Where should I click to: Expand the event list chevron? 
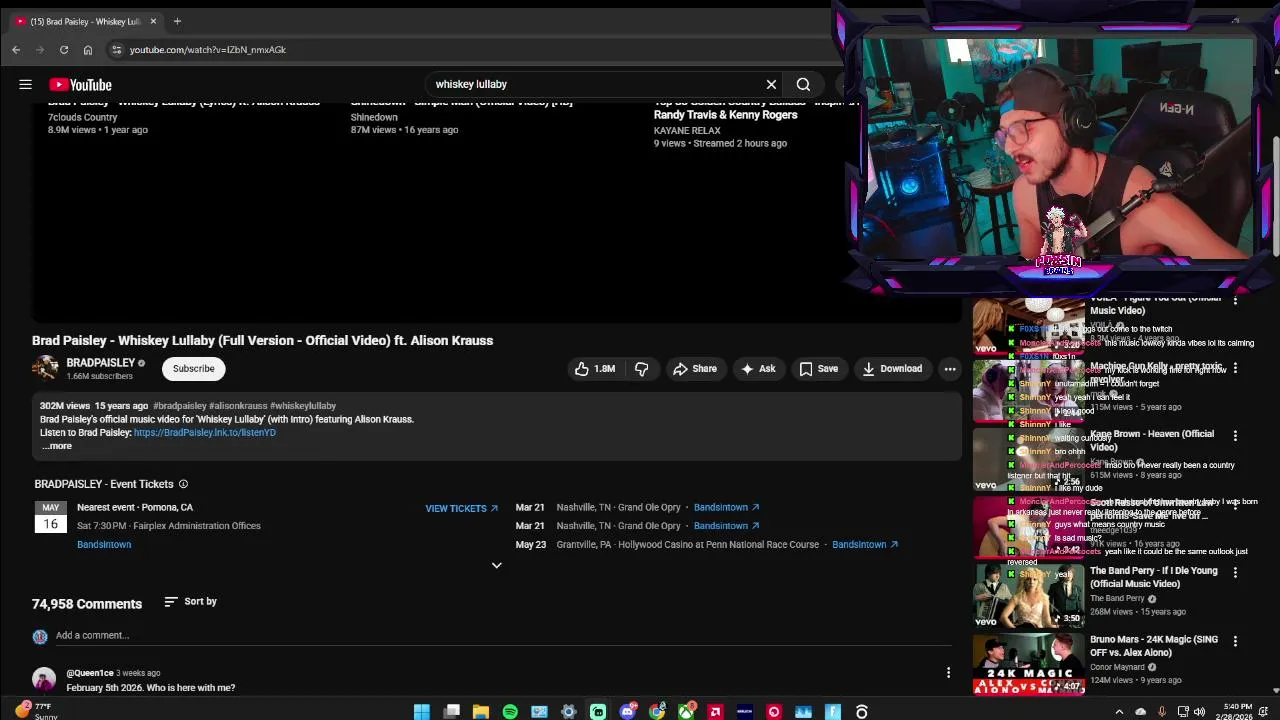[x=496, y=565]
